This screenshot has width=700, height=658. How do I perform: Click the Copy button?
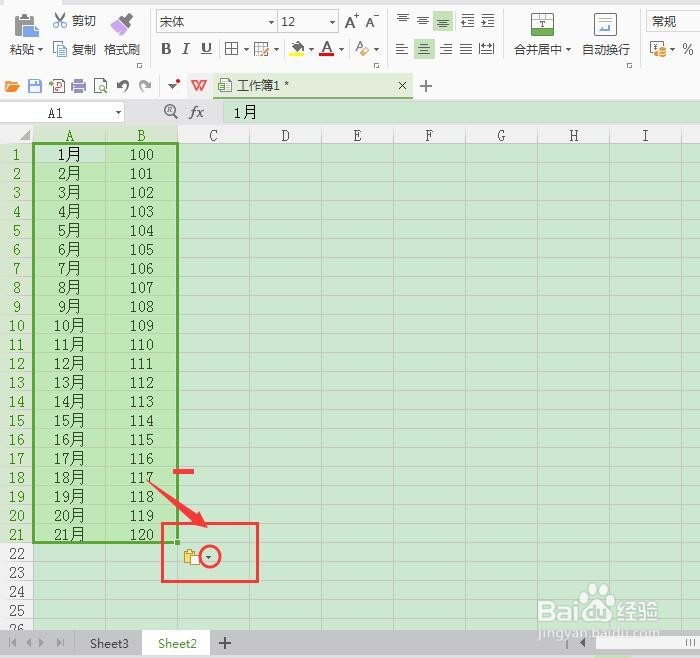74,49
